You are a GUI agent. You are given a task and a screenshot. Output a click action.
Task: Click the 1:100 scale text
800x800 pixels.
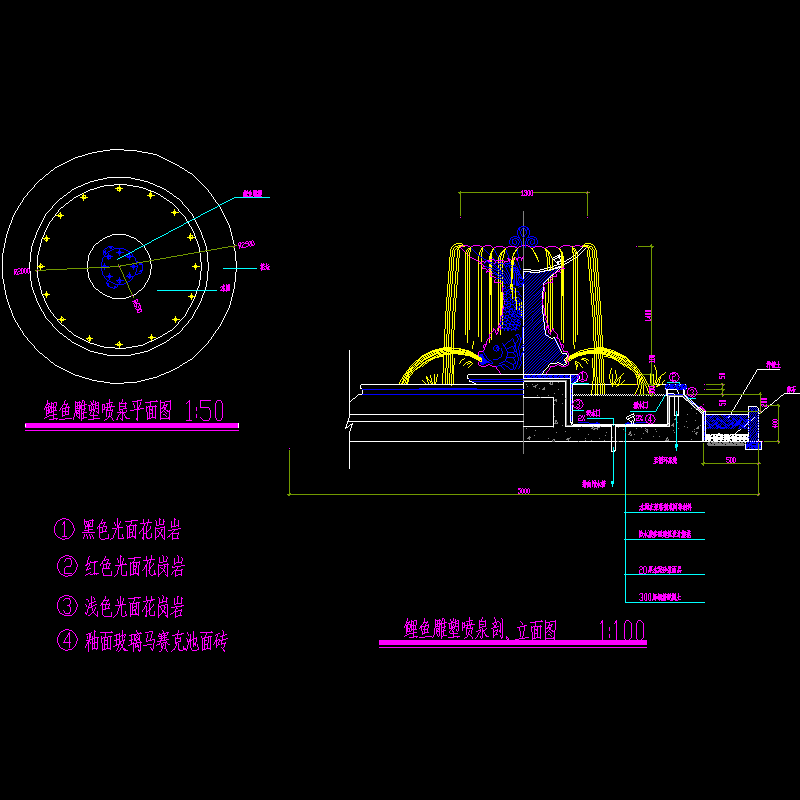coord(621,629)
